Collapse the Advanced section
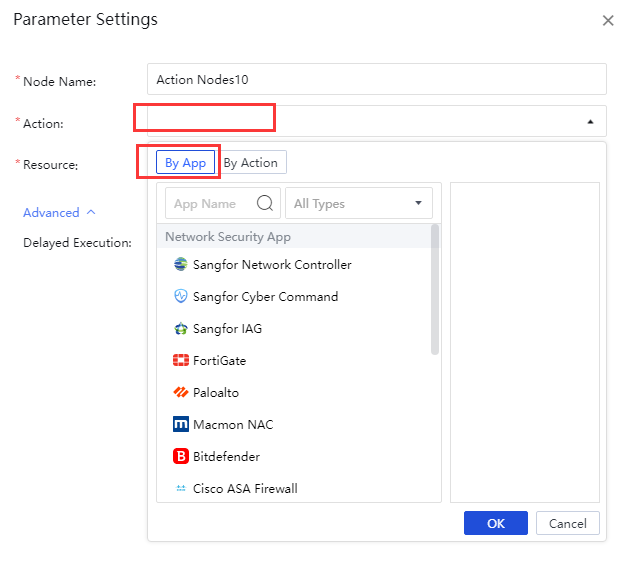The width and height of the screenshot is (627, 561). (x=59, y=213)
